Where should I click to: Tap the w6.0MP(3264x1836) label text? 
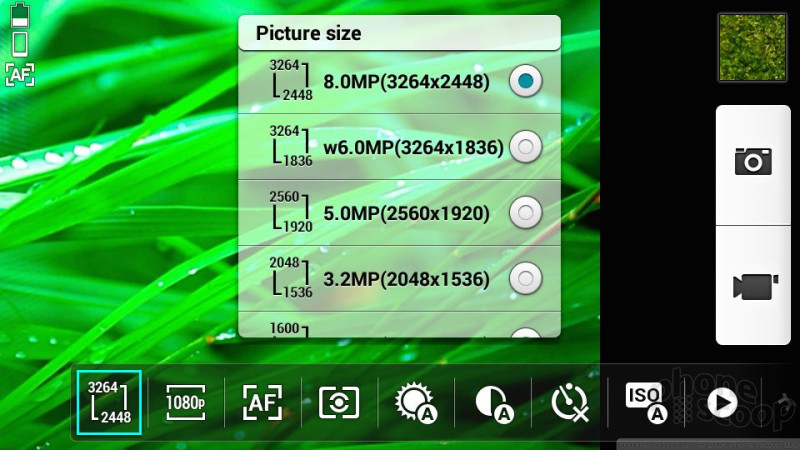pos(413,147)
